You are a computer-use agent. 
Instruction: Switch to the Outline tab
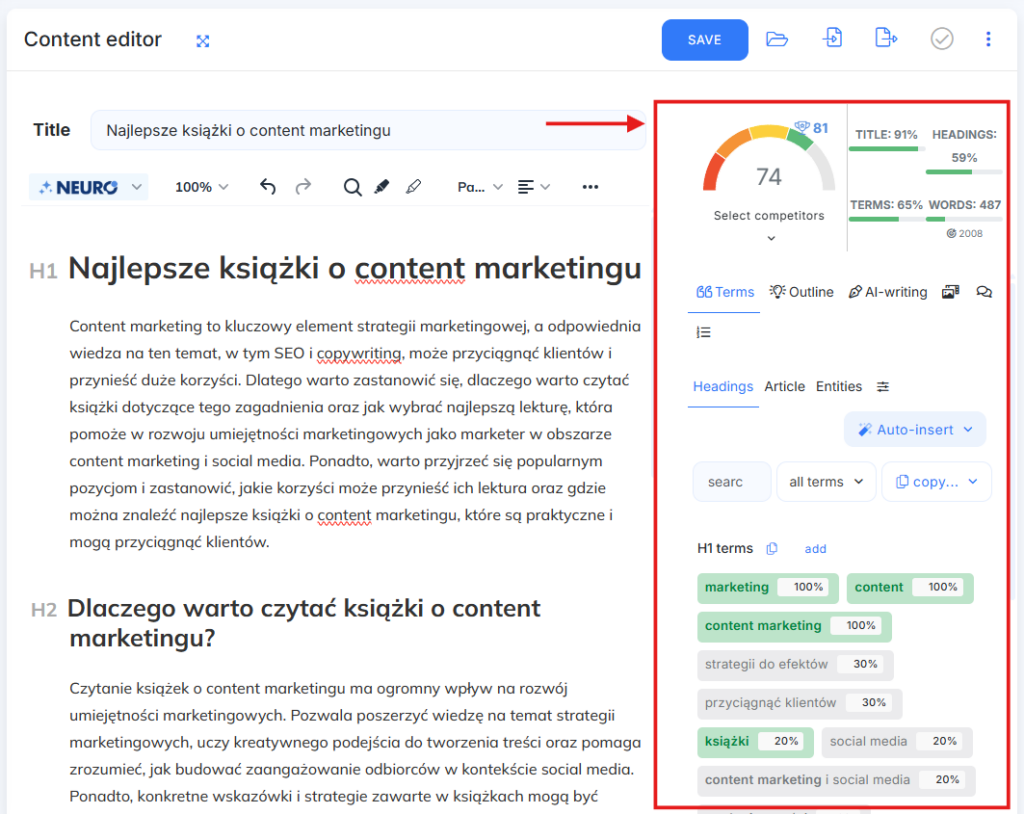[x=801, y=292]
